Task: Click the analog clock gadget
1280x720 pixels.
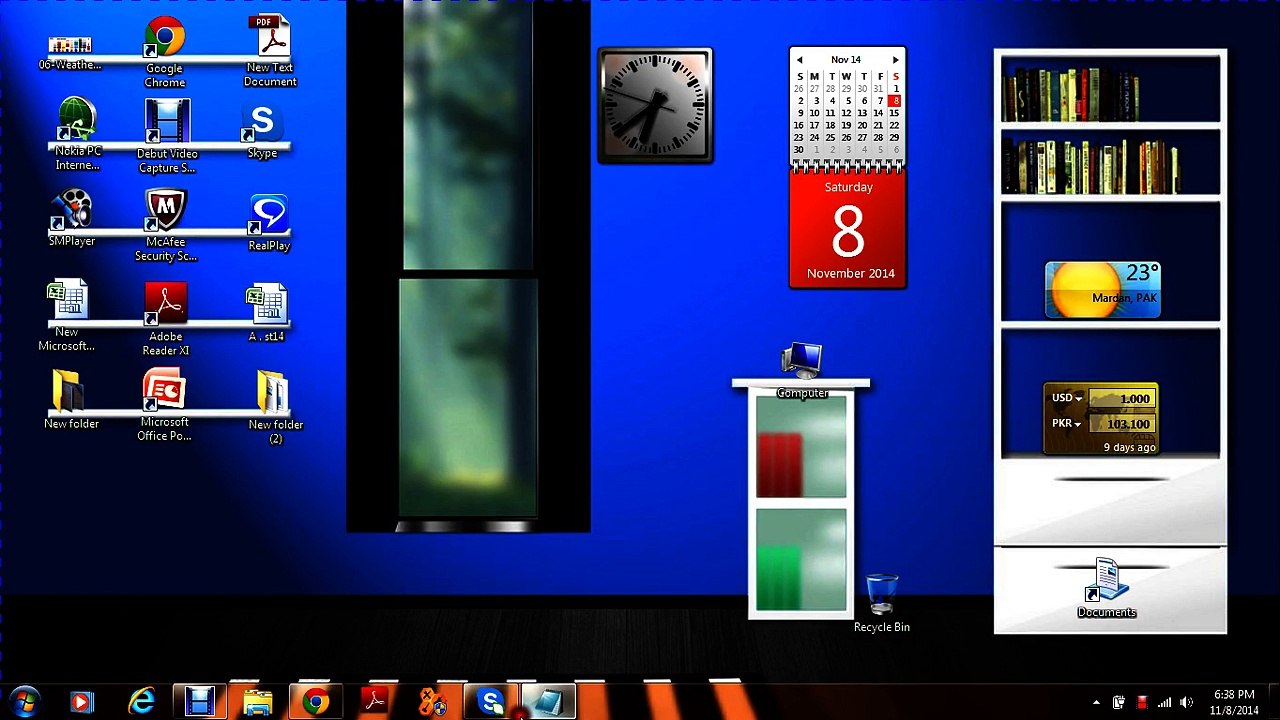Action: 655,105
